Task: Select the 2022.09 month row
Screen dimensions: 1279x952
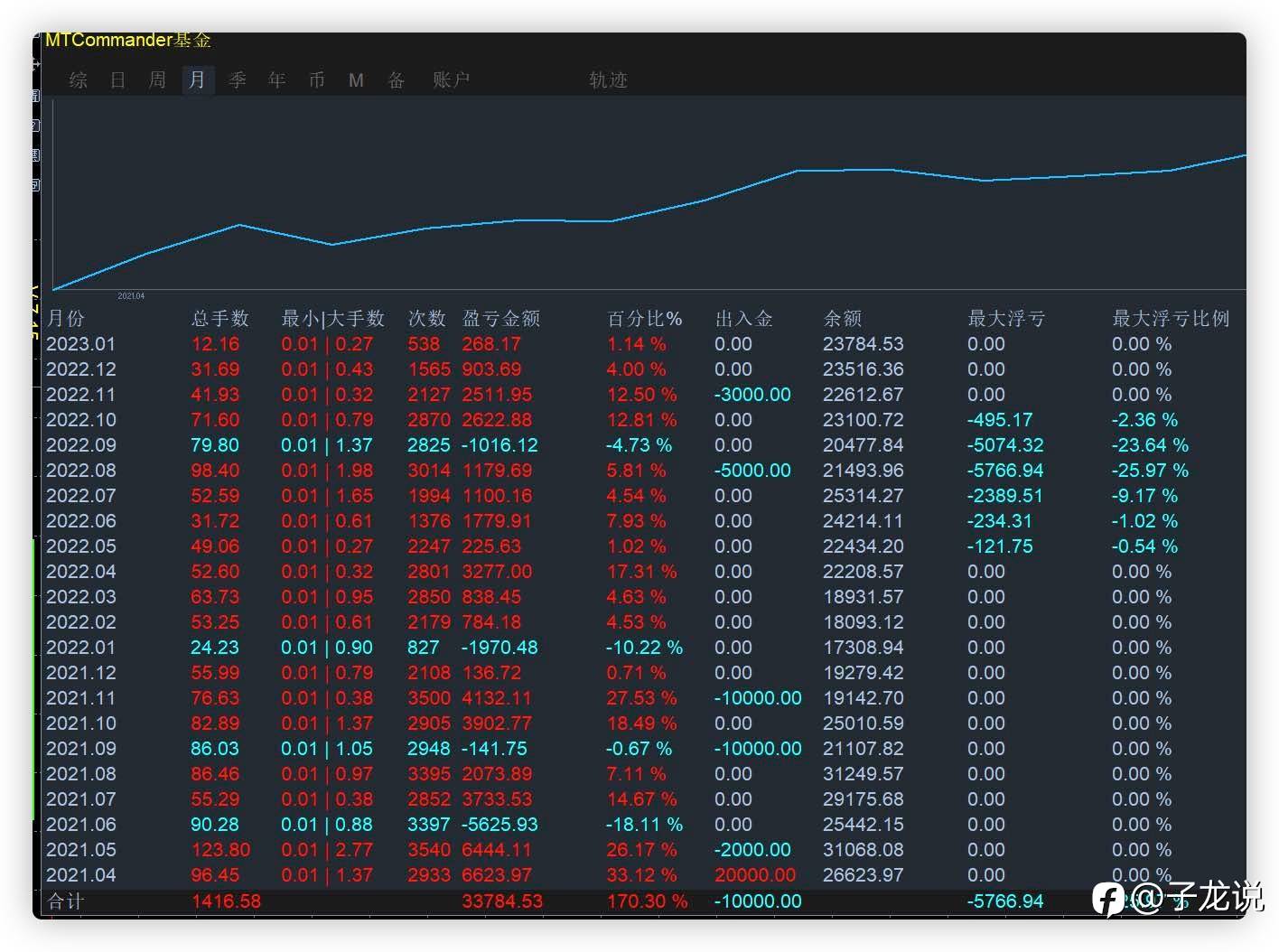Action: pos(81,445)
